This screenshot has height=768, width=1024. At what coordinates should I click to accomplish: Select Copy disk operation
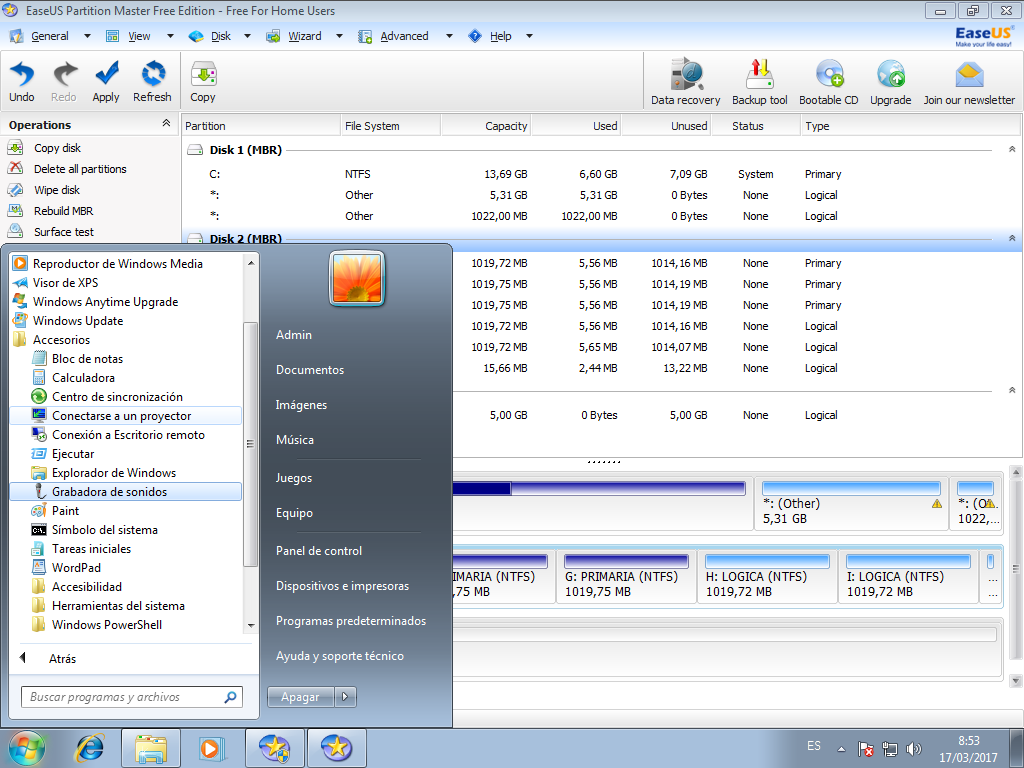[x=57, y=148]
